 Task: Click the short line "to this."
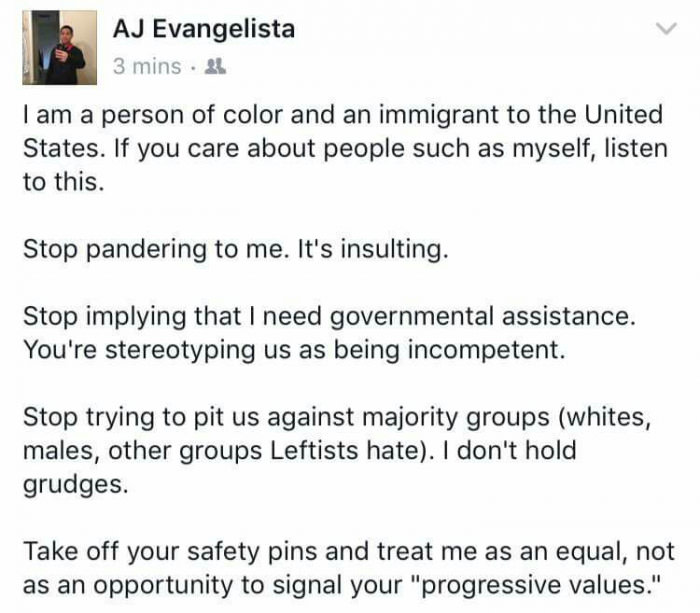tap(63, 182)
